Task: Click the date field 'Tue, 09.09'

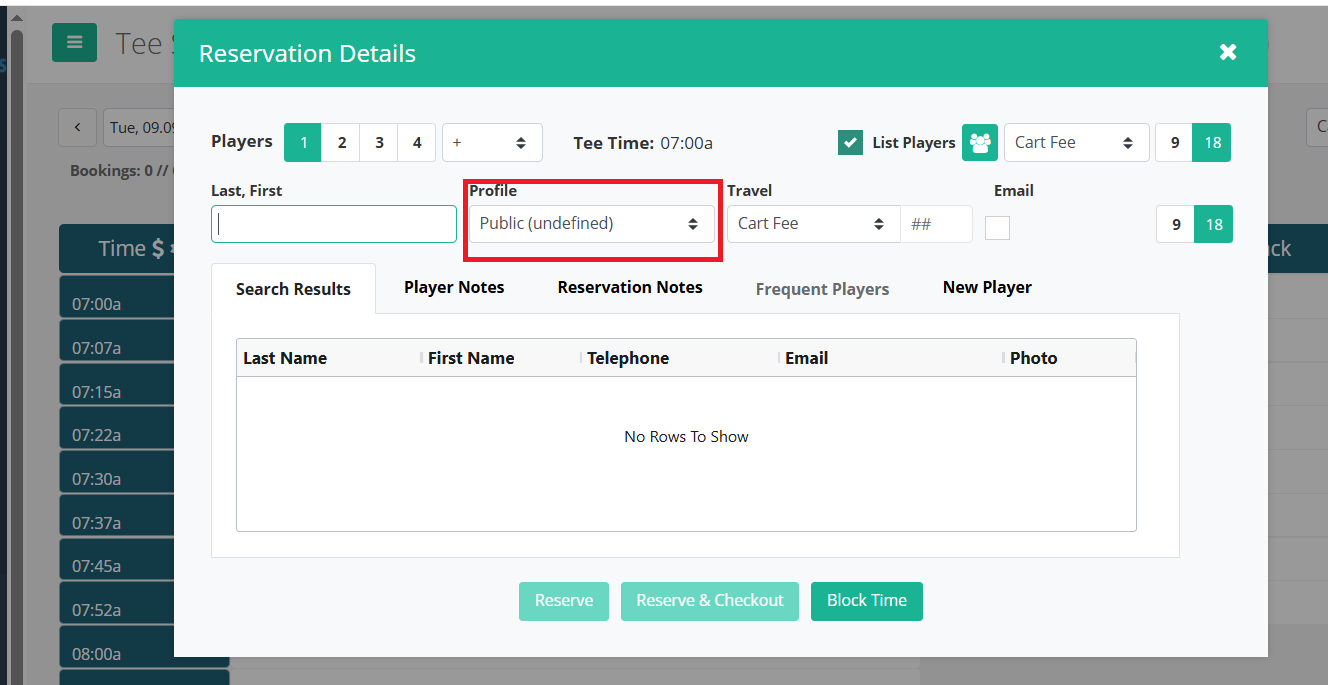Action: point(139,128)
